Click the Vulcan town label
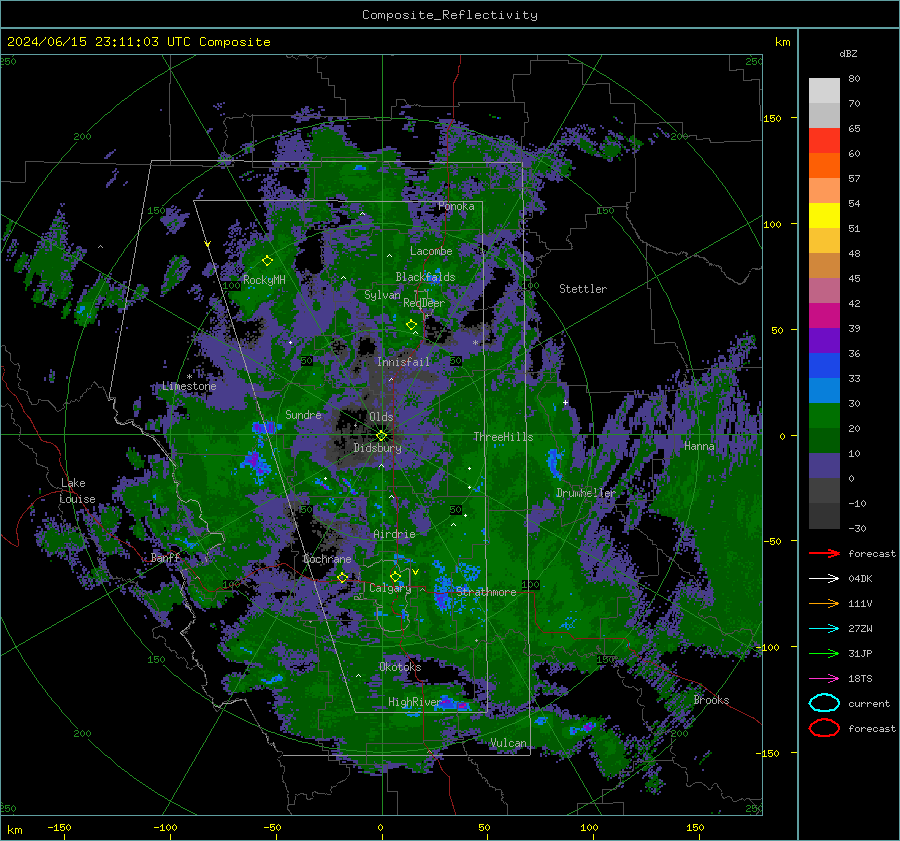The image size is (900, 841). (x=508, y=743)
